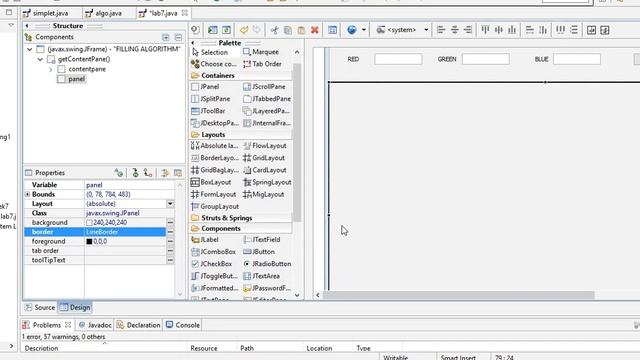Pick the JRadioButton component in Palette
The height and width of the screenshot is (360, 640).
(x=267, y=264)
